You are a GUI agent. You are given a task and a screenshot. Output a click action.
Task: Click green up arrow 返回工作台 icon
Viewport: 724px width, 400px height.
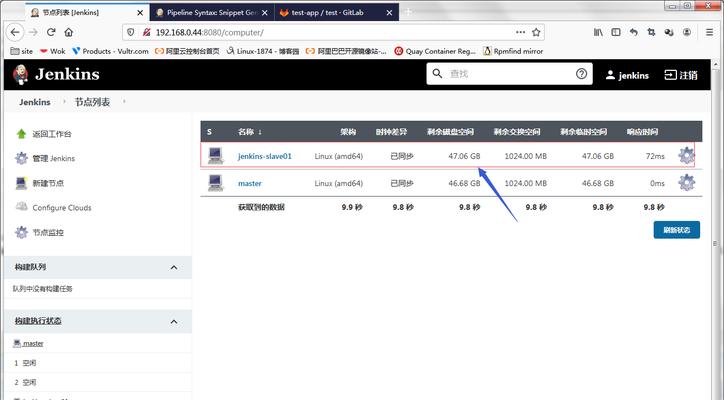click(21, 134)
